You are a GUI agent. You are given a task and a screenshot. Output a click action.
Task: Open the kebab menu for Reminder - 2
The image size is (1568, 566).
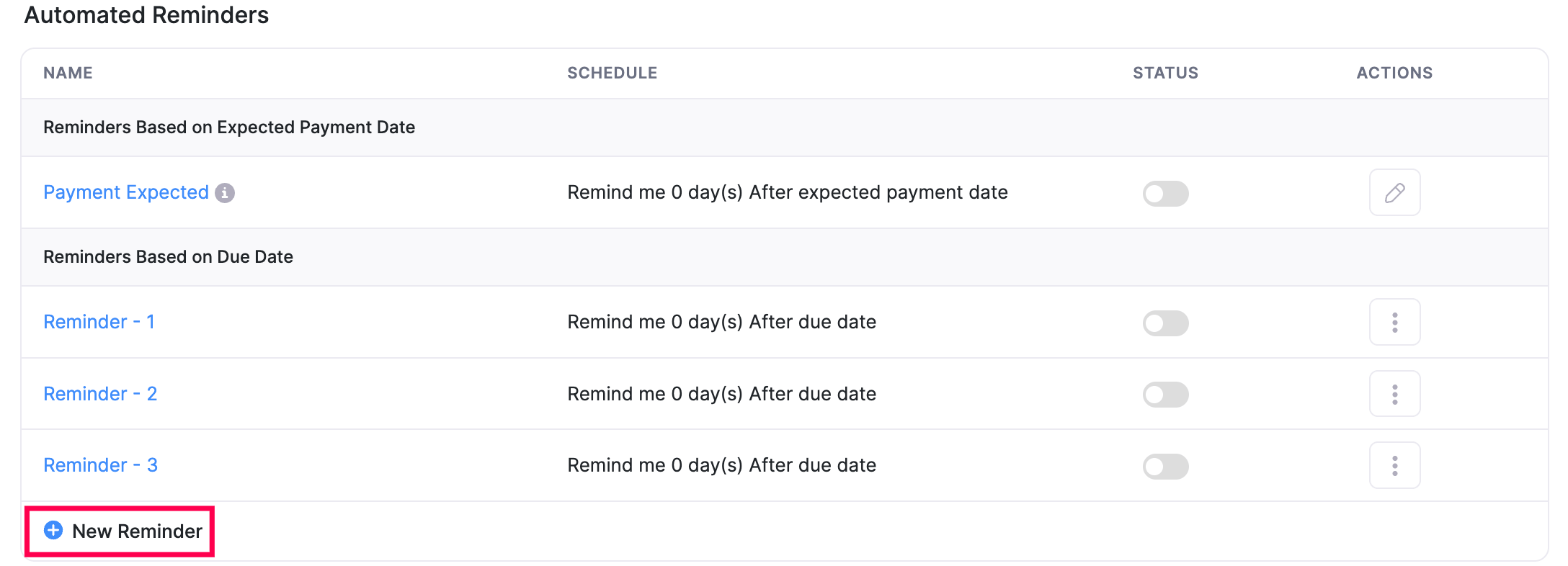tap(1394, 393)
